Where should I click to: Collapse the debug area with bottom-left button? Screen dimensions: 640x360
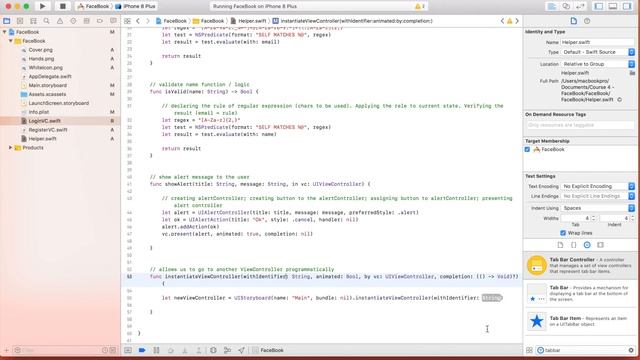tap(128, 350)
